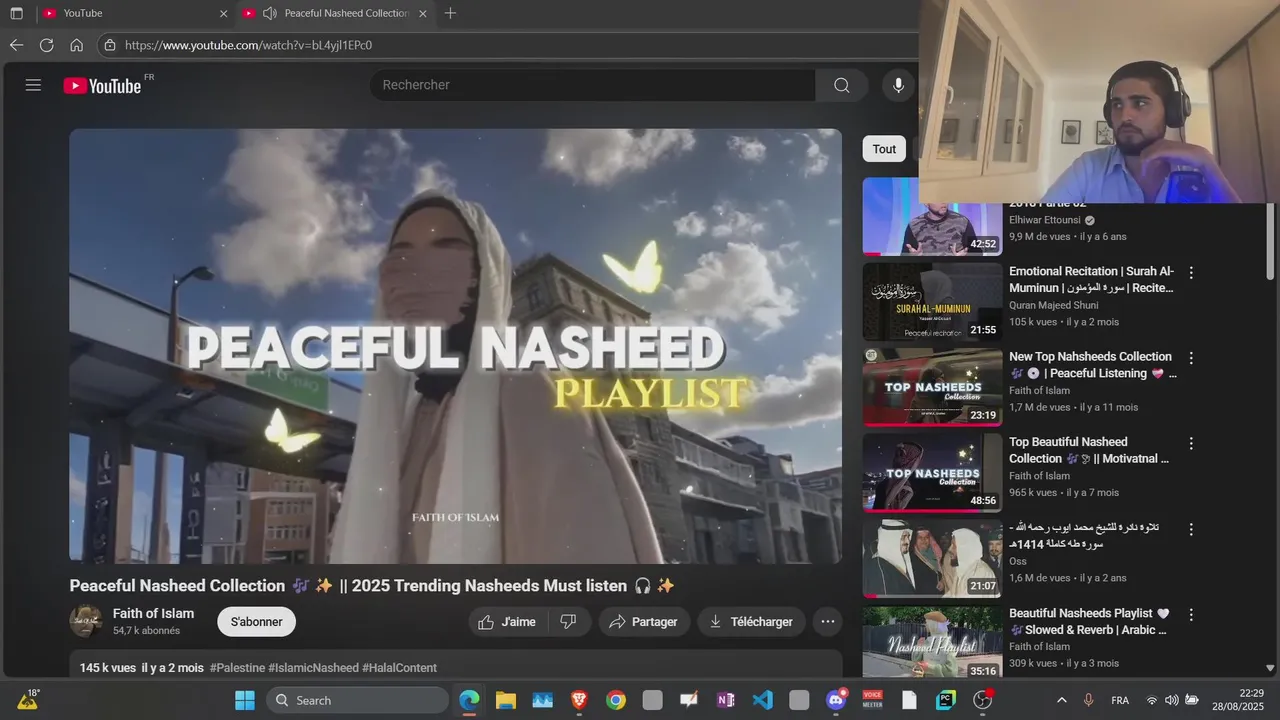Screen dimensions: 1280x720
Task: Open more actions ellipsis below the video
Action: (827, 622)
